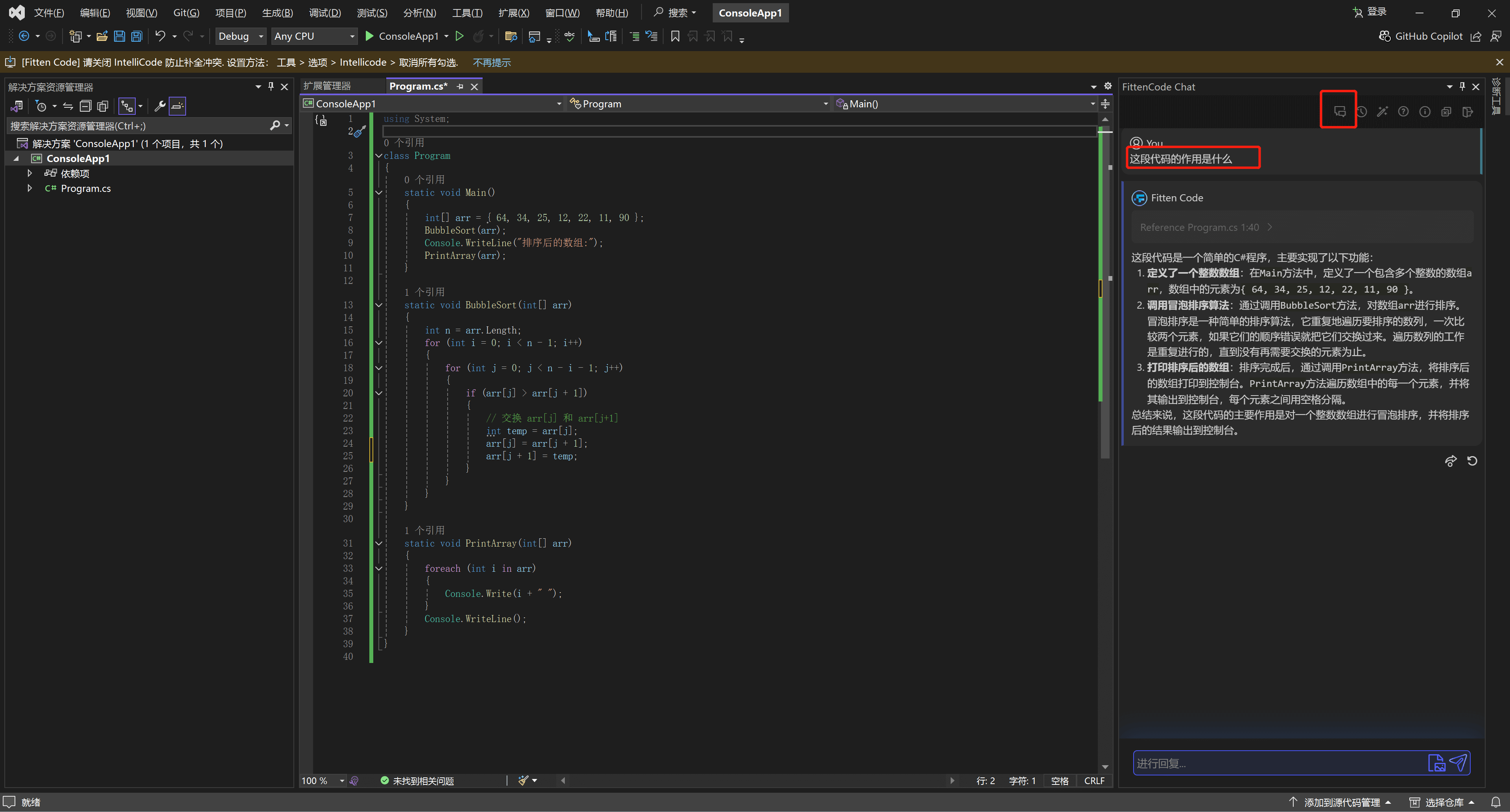Open the 工具(T) menu
Image resolution: width=1510 pixels, height=812 pixels.
(466, 12)
